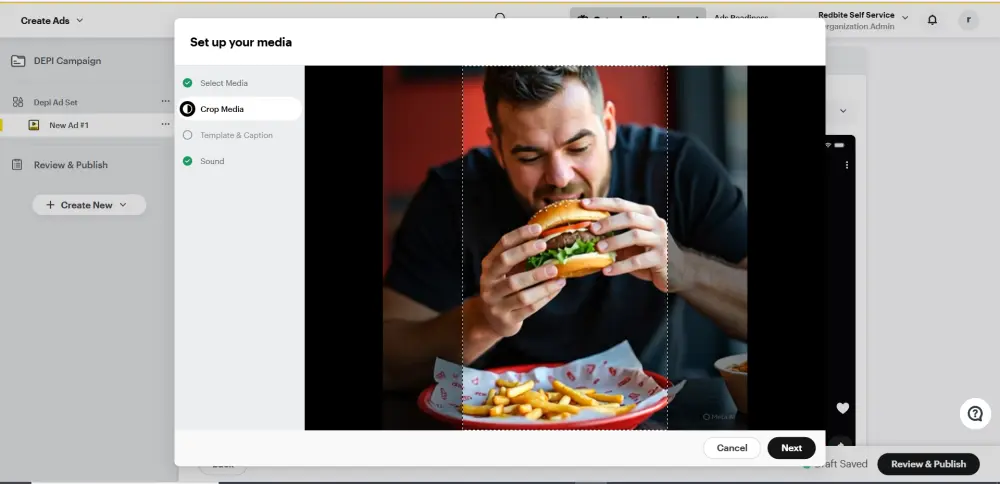Click the Crop Media half-filled progress icon
The width and height of the screenshot is (1000, 484).
click(188, 109)
